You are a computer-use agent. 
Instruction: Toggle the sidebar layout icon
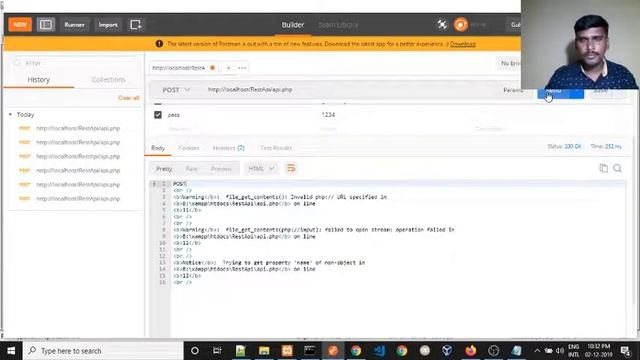coord(46,24)
